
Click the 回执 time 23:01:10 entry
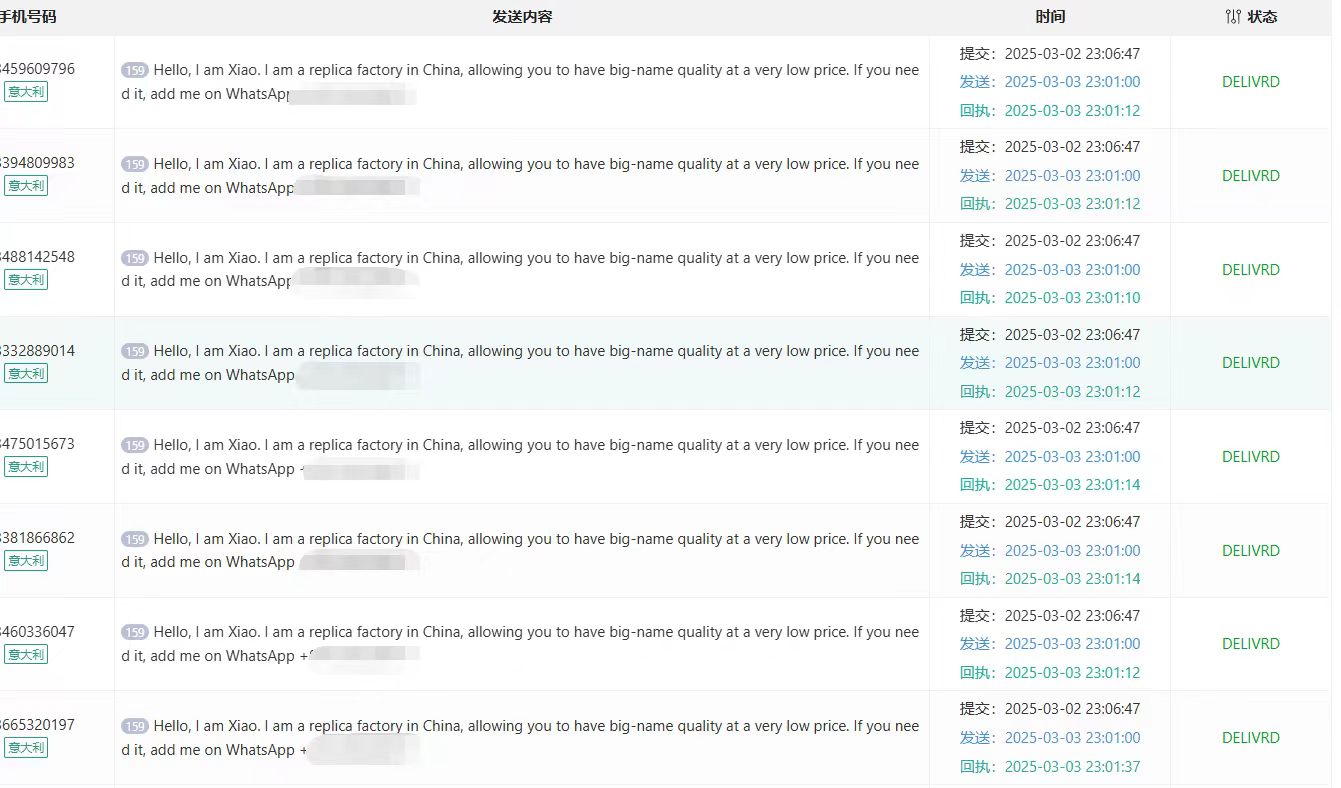click(x=1072, y=298)
